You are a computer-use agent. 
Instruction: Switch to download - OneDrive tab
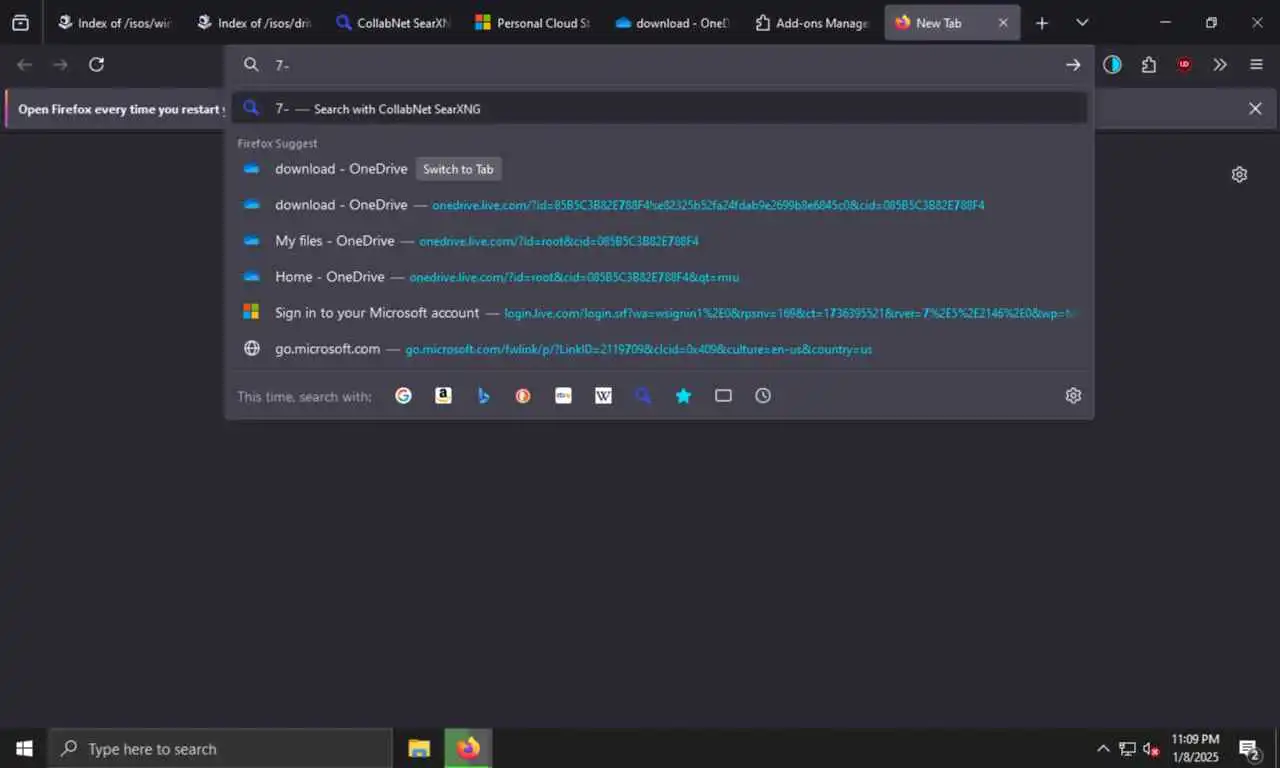coord(673,23)
